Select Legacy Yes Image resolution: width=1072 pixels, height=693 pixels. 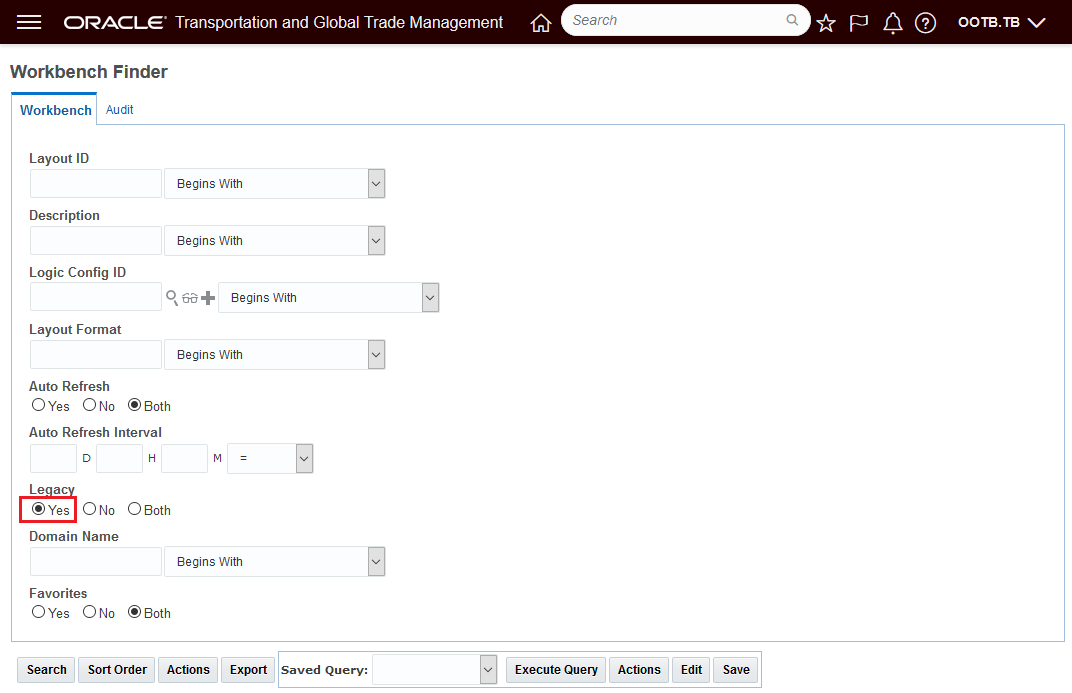38,508
